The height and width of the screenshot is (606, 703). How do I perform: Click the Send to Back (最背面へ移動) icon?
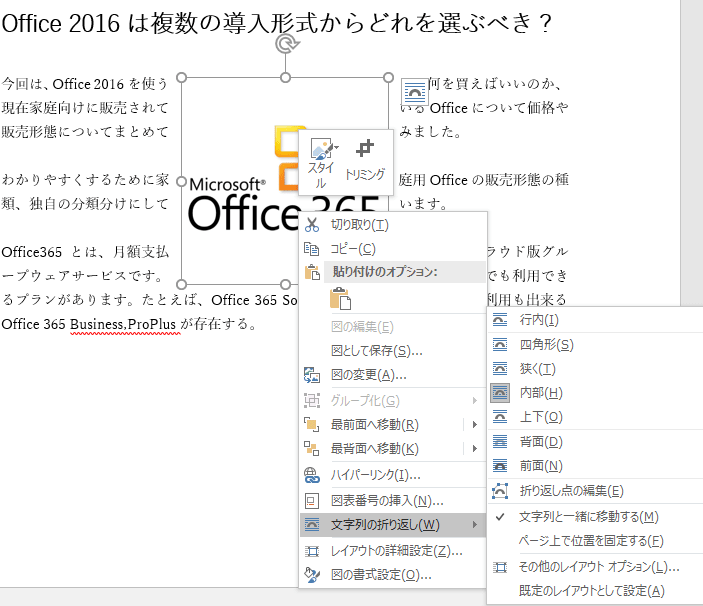coord(312,448)
